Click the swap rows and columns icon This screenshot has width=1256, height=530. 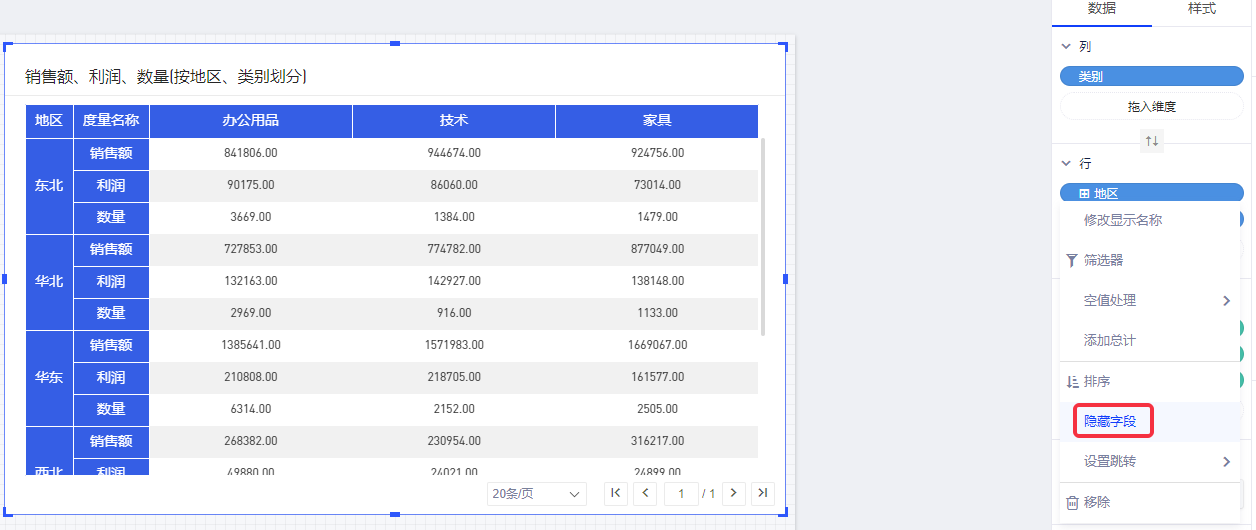pos(1152,141)
